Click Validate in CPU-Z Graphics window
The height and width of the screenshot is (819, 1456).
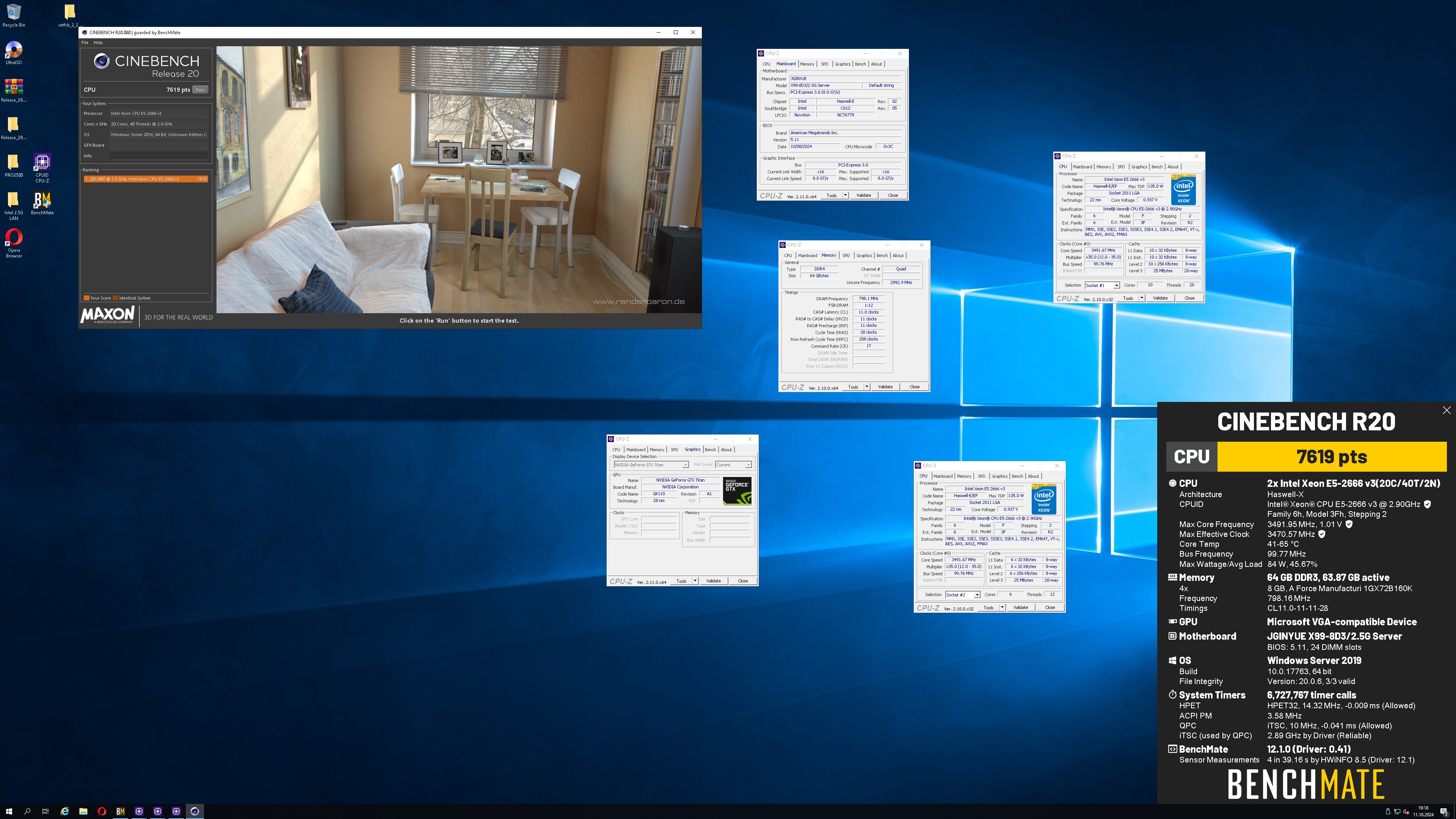713,581
